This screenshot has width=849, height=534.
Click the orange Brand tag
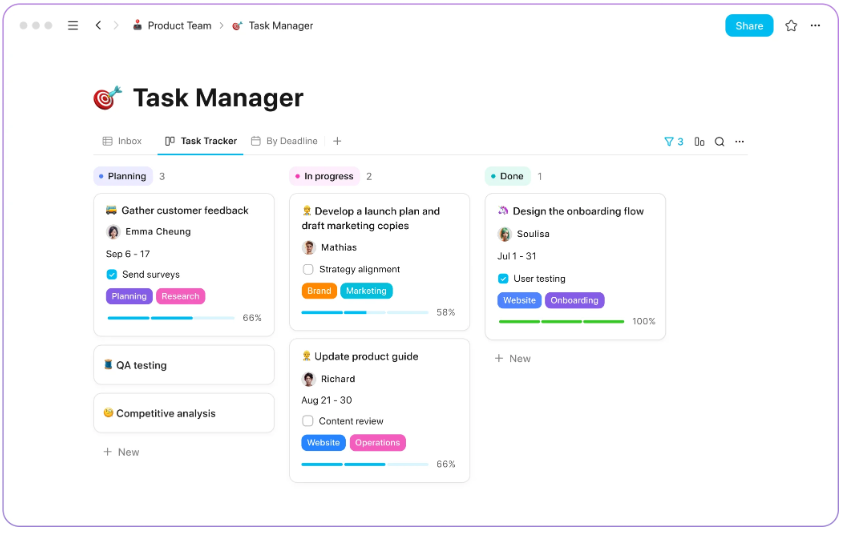coord(319,291)
